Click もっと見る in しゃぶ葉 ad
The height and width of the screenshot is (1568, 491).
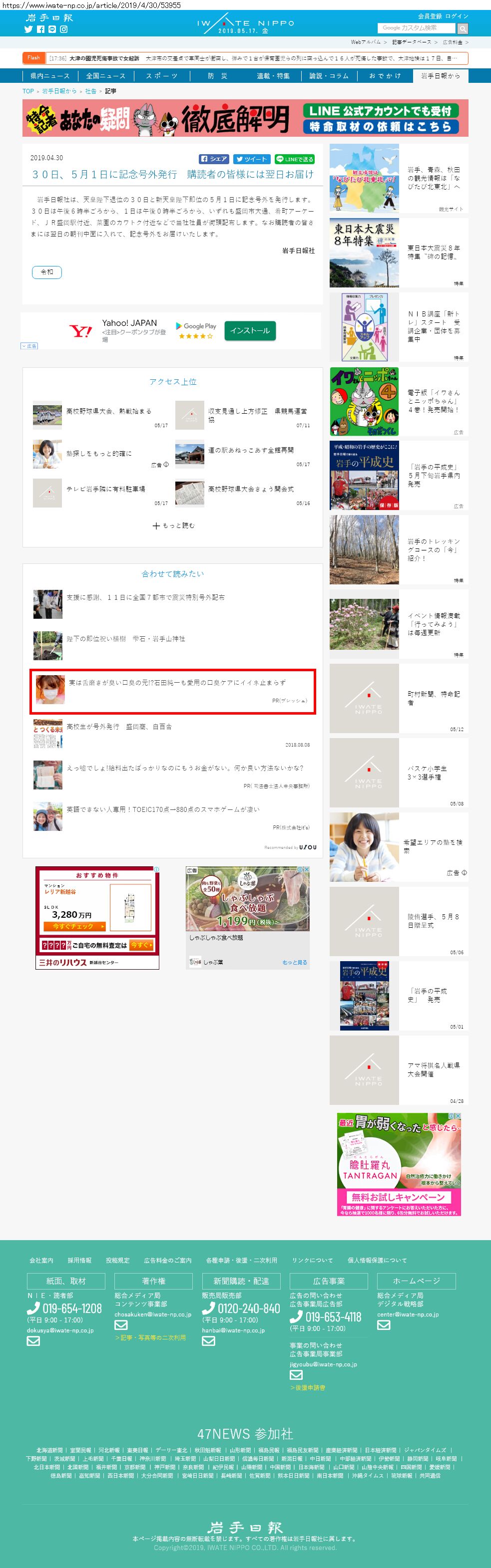click(295, 962)
